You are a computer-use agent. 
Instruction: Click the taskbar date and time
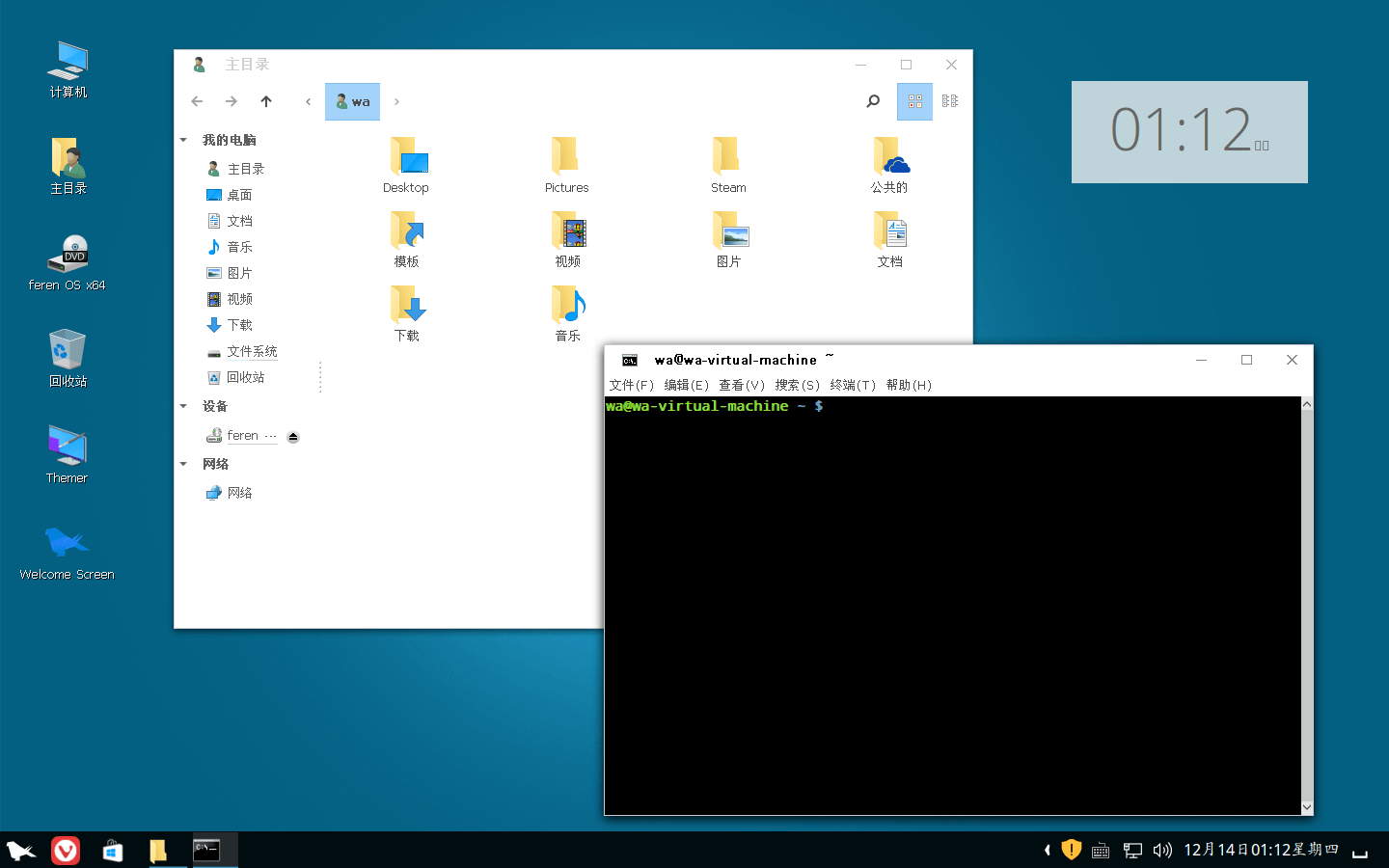(x=1262, y=850)
